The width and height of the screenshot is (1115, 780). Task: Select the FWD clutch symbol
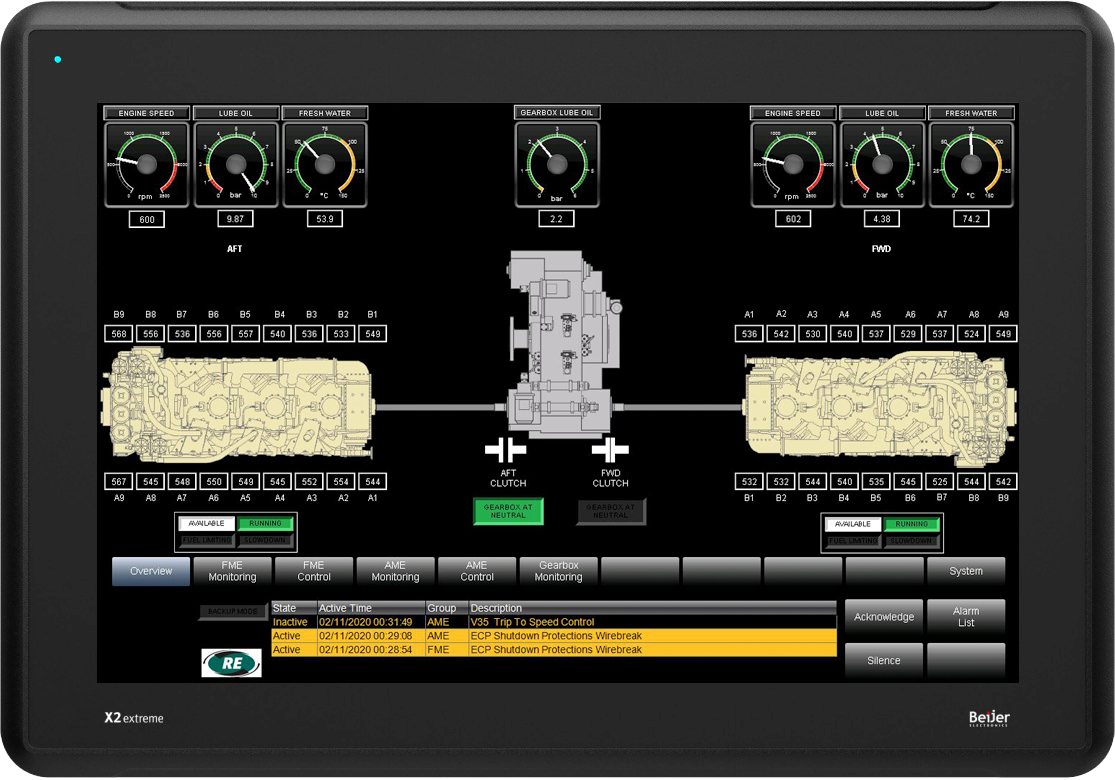(609, 450)
